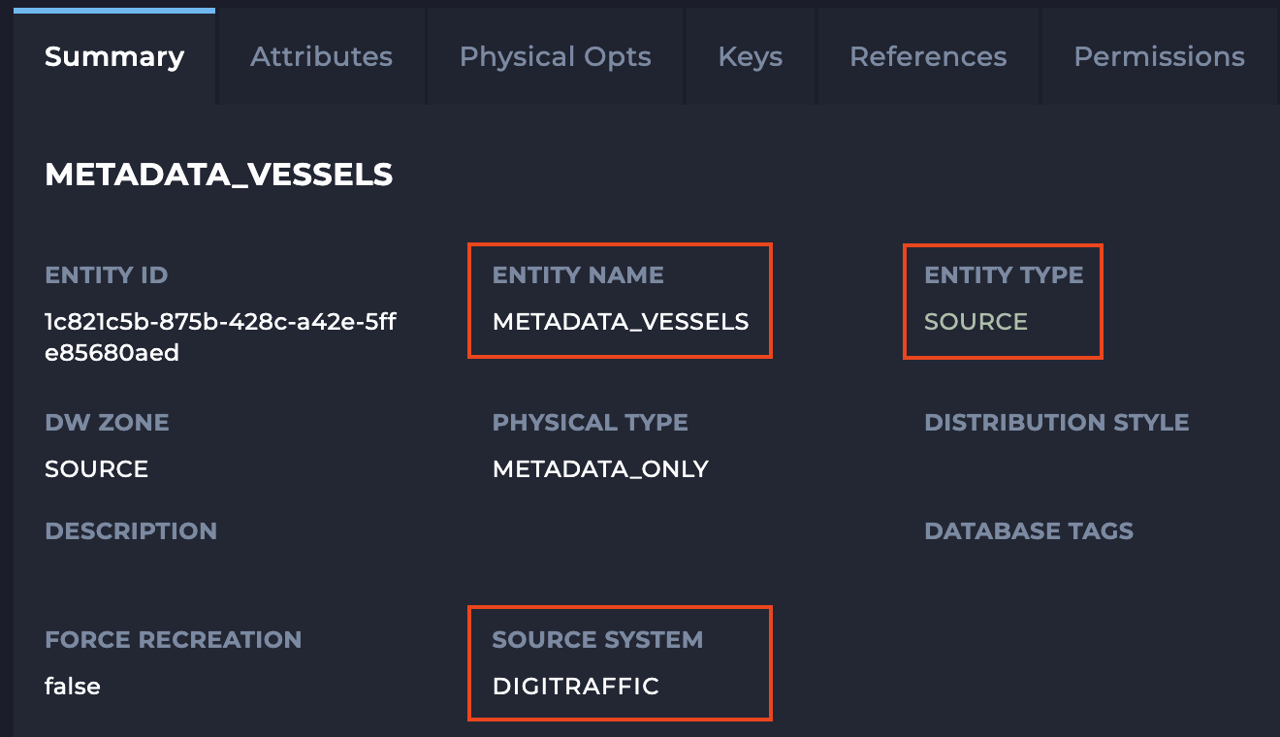Viewport: 1280px width, 737px height.
Task: Select the Keys tab
Action: tap(750, 57)
